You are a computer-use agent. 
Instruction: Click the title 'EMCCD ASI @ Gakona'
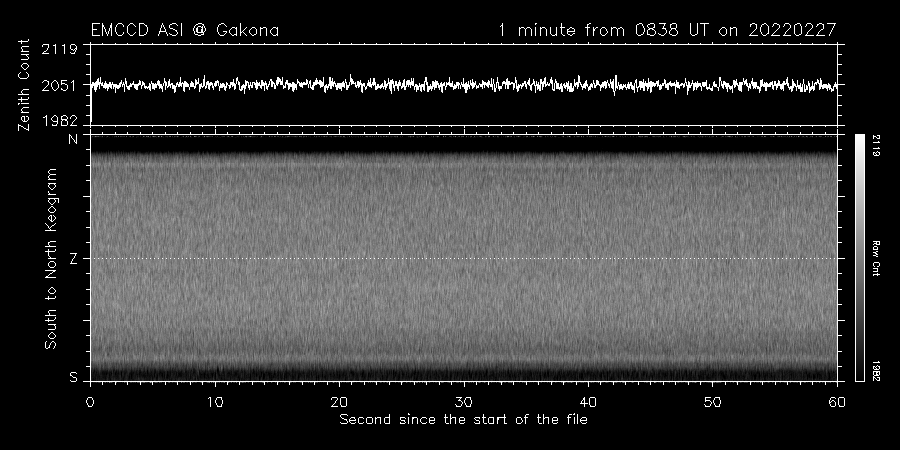click(185, 30)
